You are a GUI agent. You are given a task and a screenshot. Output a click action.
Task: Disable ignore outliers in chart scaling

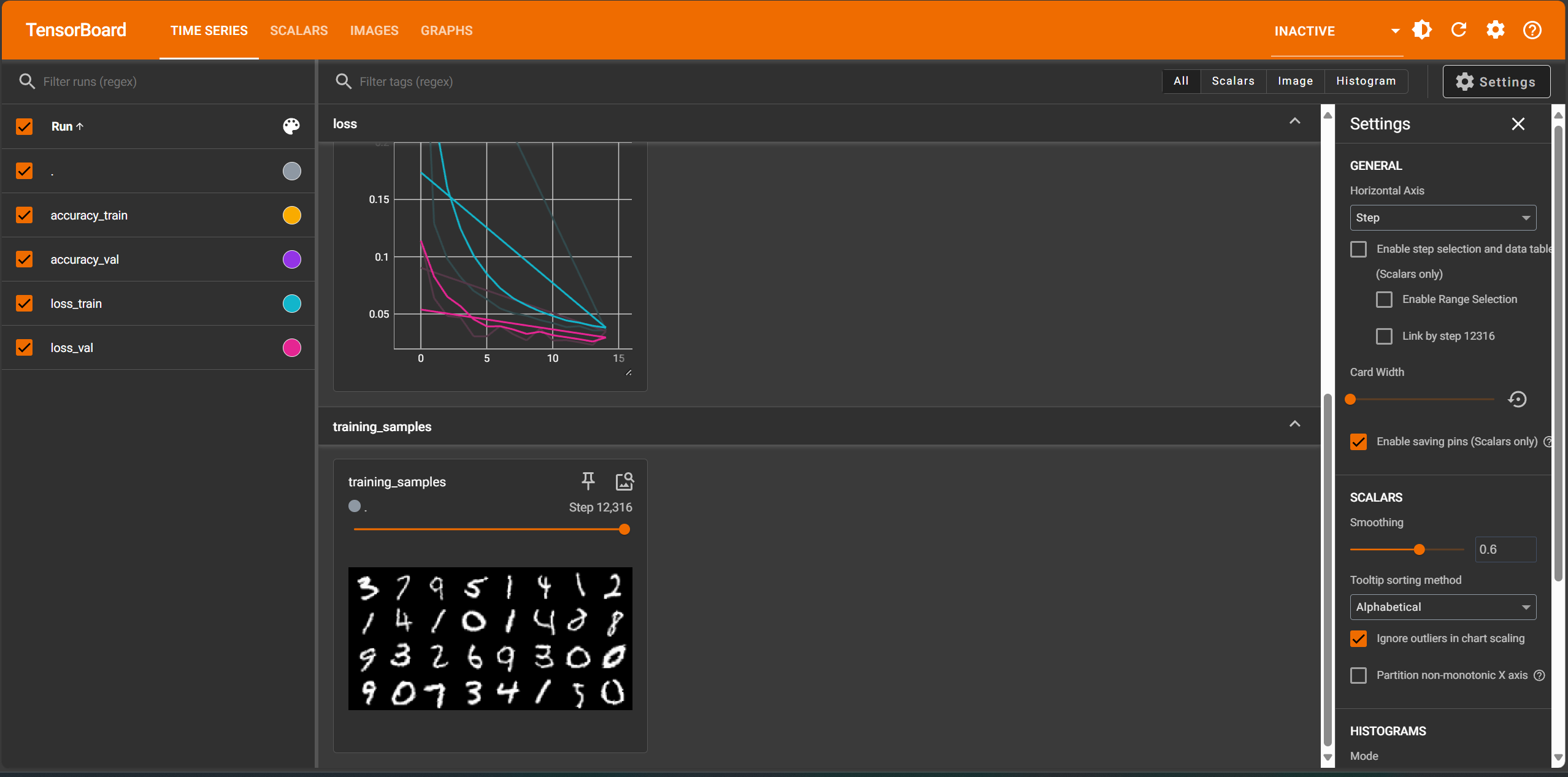tap(1358, 638)
